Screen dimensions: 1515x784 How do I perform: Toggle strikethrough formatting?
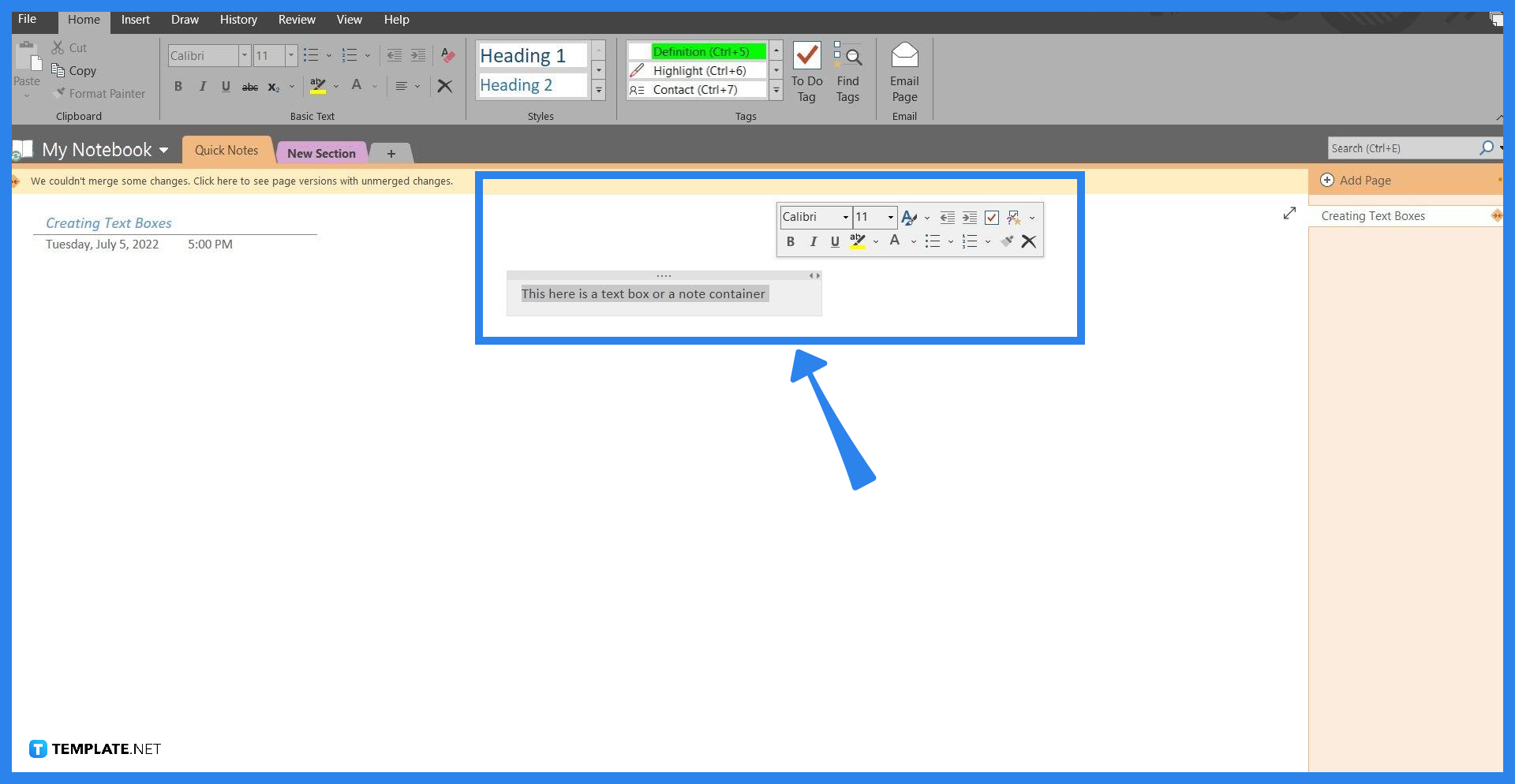coord(250,87)
